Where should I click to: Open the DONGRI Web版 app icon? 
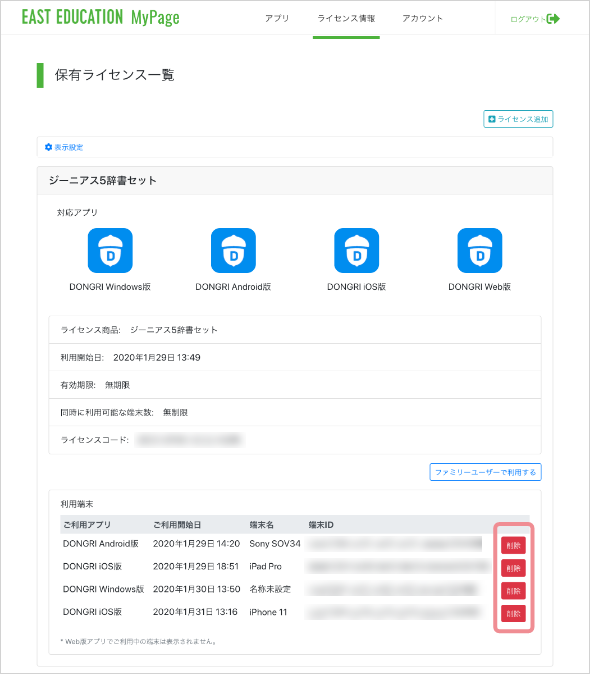[x=480, y=251]
